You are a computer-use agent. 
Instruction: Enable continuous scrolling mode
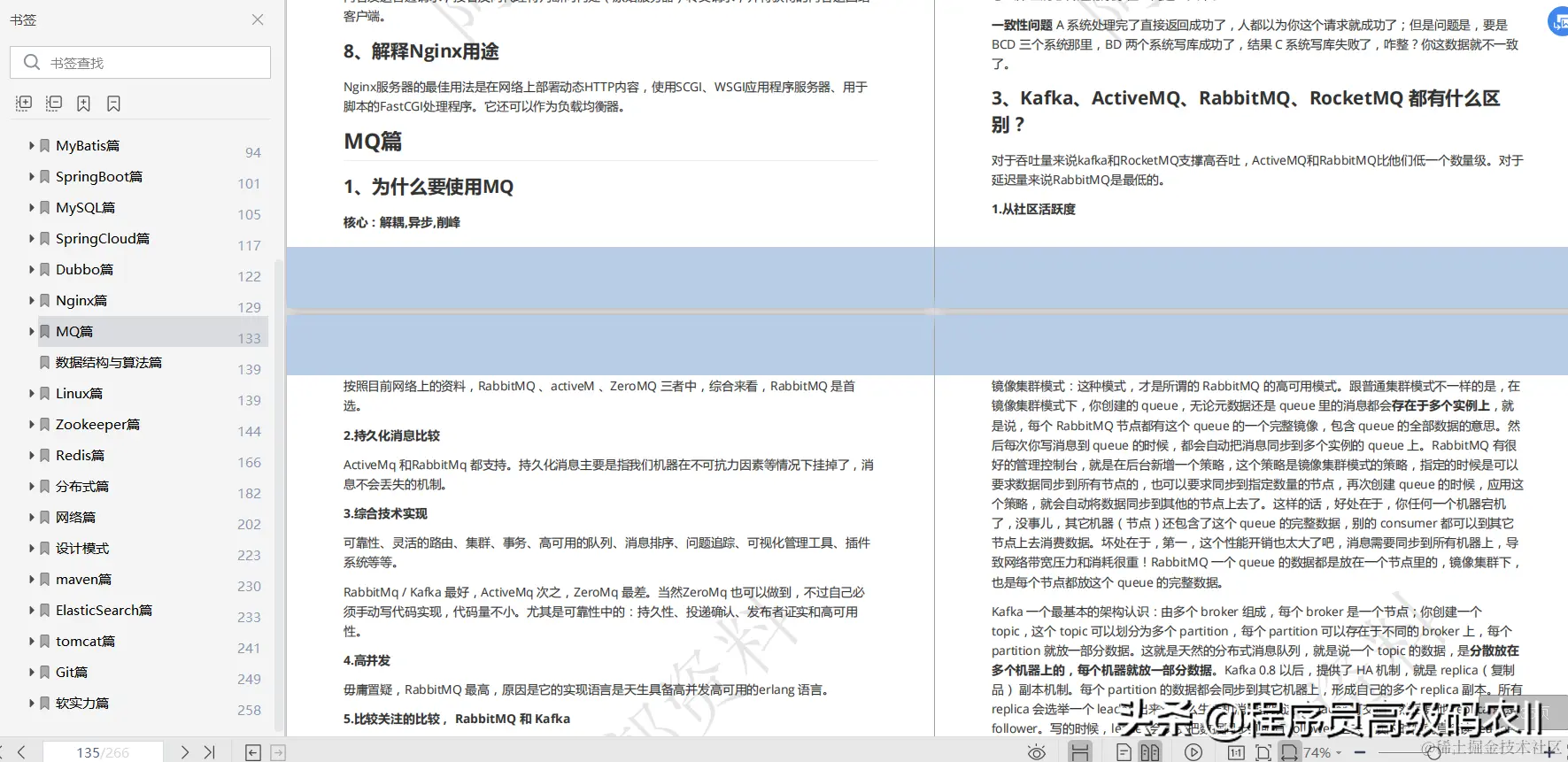tap(1080, 752)
